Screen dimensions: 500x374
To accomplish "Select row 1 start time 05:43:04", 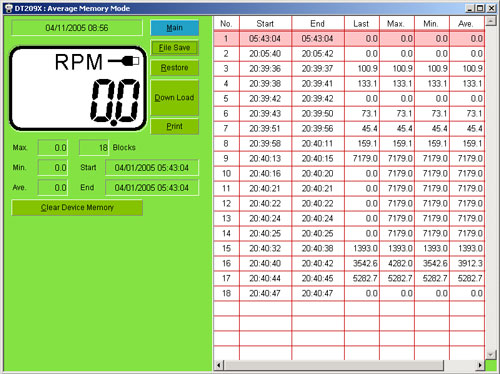I will click(x=265, y=39).
